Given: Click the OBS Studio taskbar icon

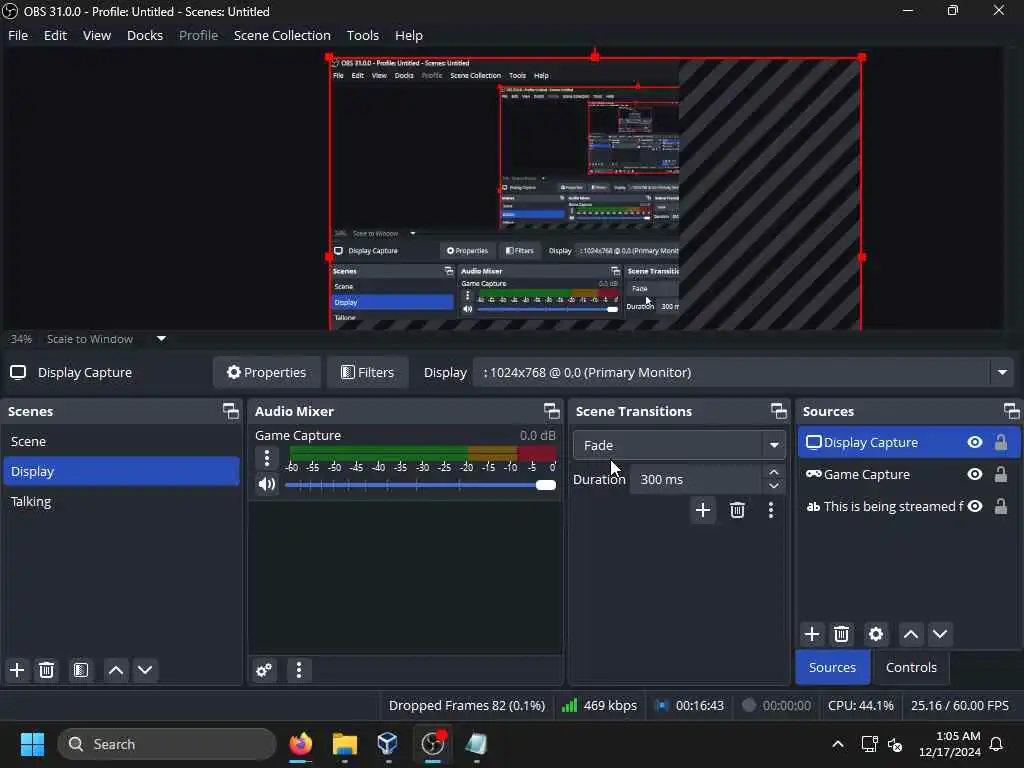Looking at the screenshot, I should [x=433, y=744].
